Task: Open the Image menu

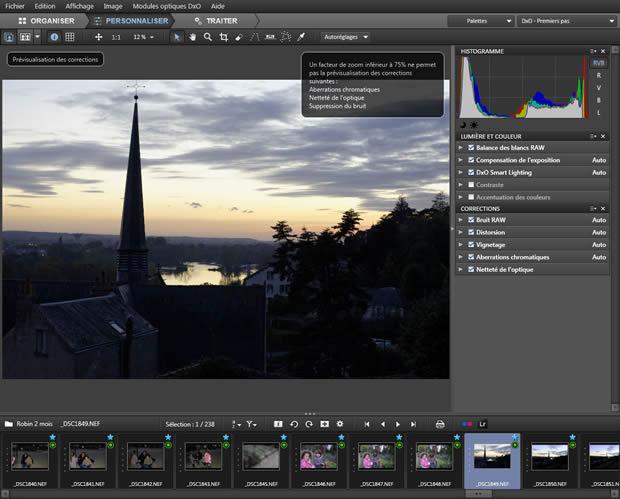Action: coord(113,6)
